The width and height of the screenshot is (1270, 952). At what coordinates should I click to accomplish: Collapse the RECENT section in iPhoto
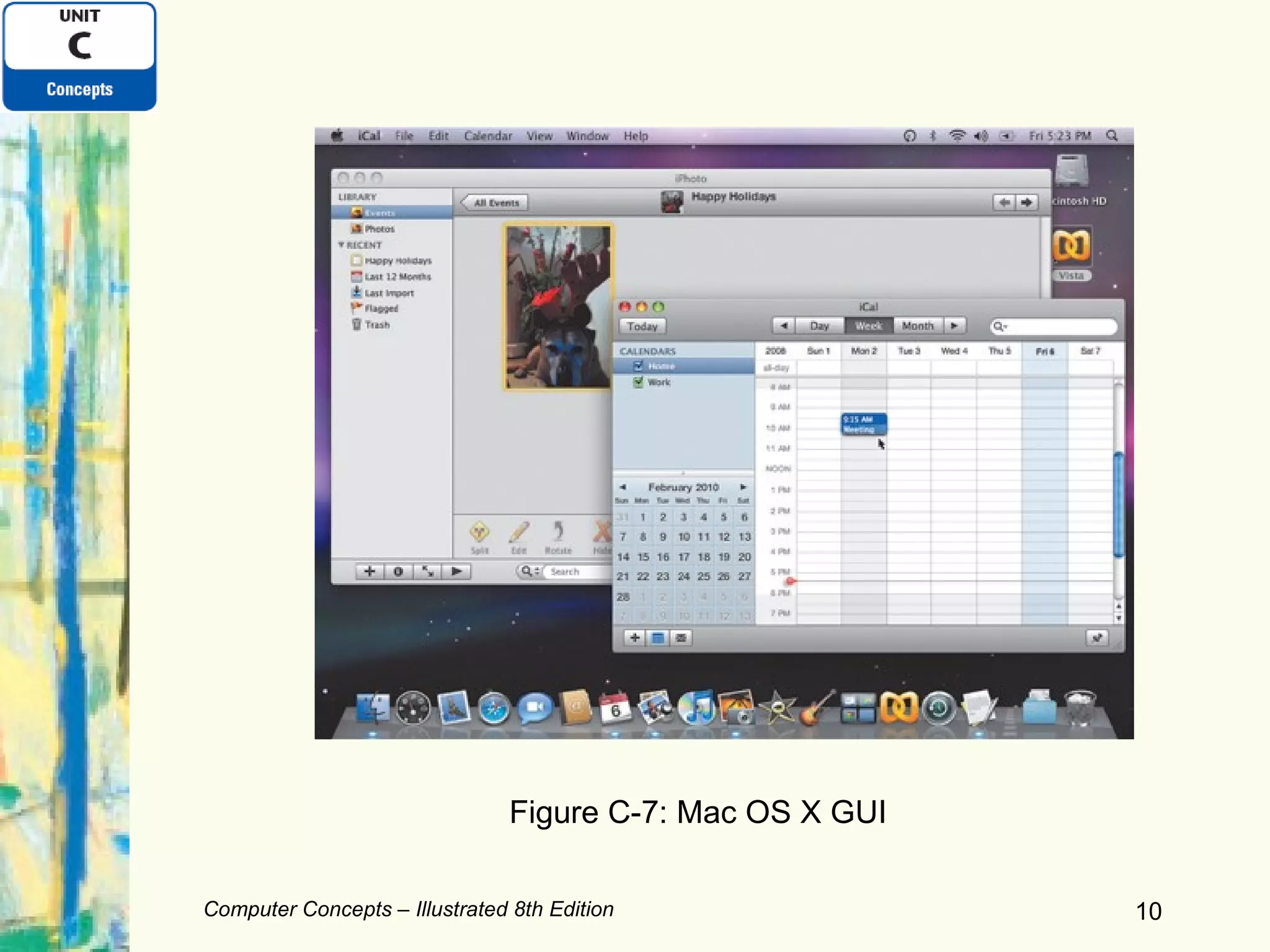341,245
